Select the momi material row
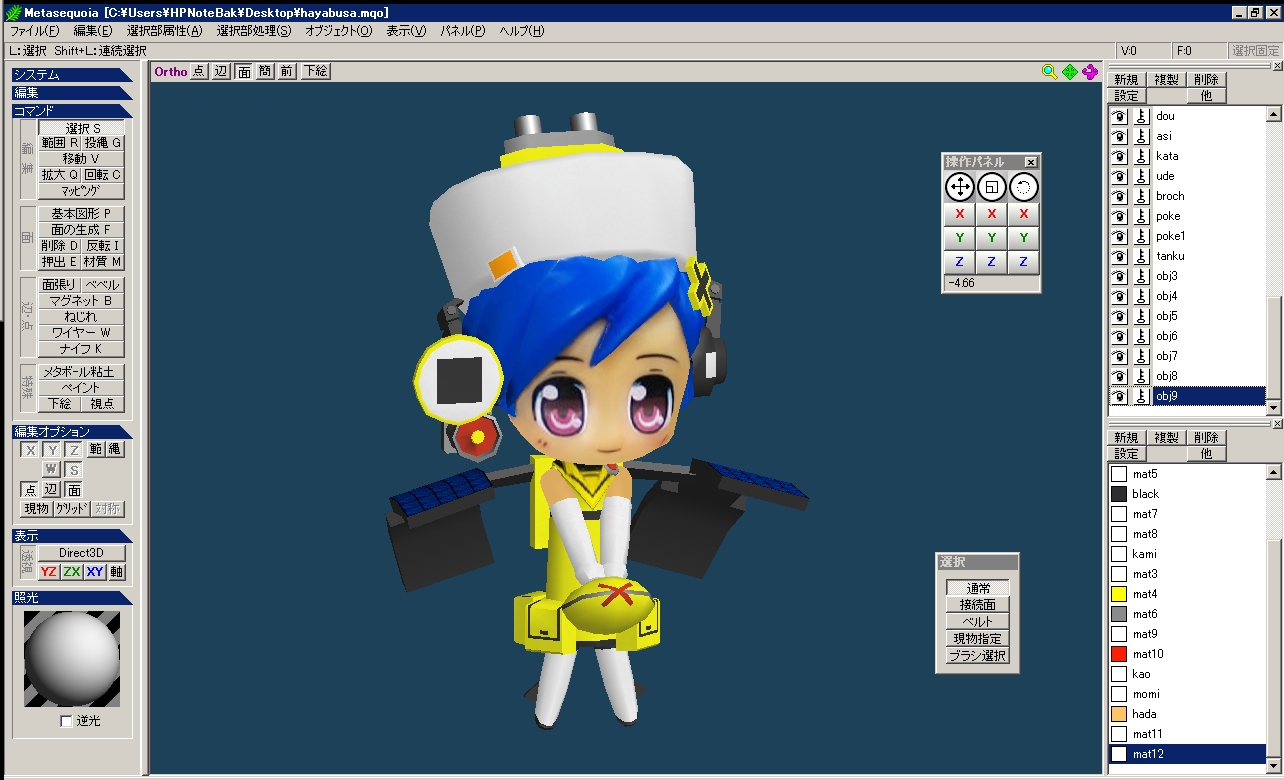Screen dimensions: 1284x780 [1188, 694]
